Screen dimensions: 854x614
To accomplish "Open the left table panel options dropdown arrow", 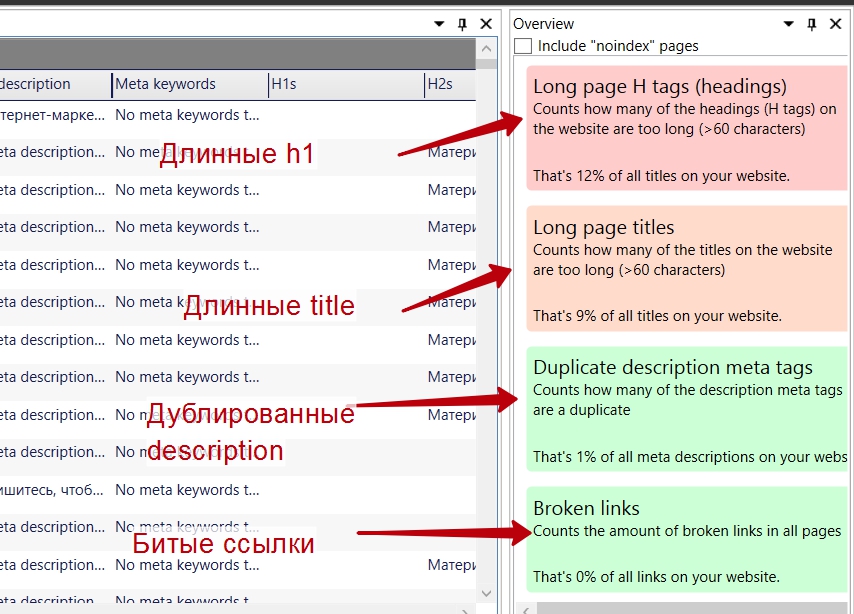I will click(x=439, y=24).
